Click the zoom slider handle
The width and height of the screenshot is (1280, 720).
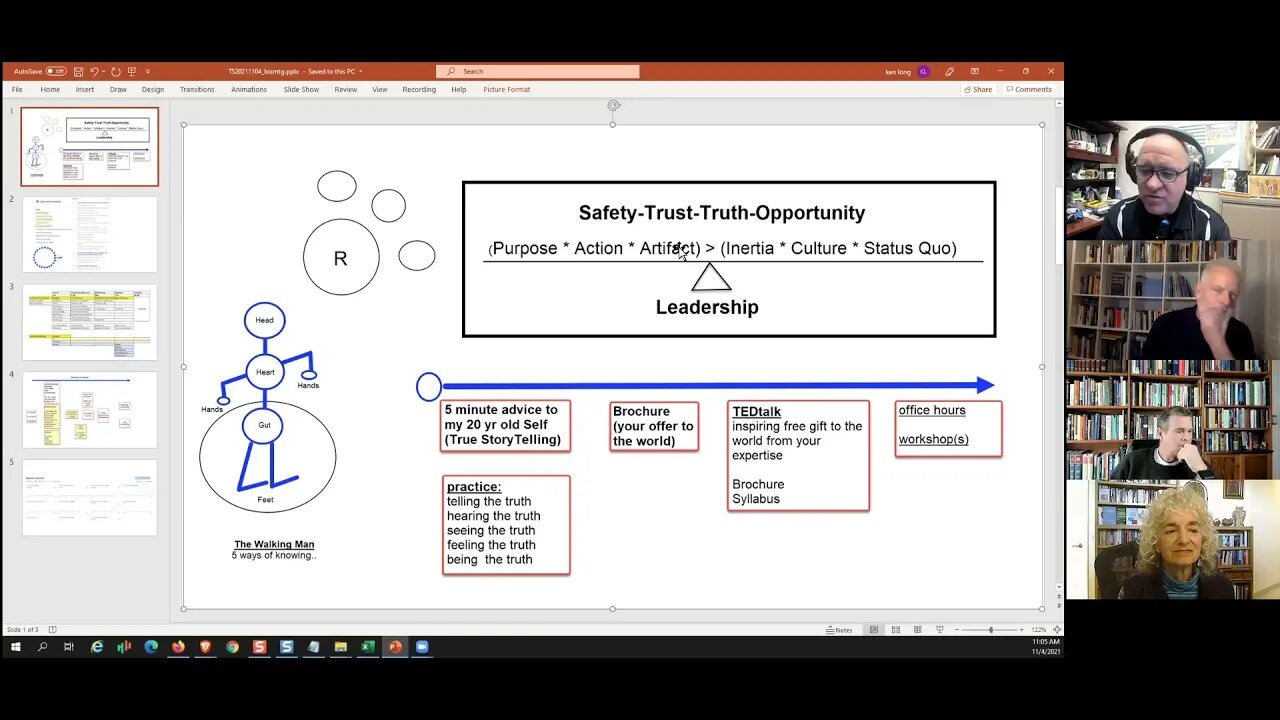coord(991,629)
